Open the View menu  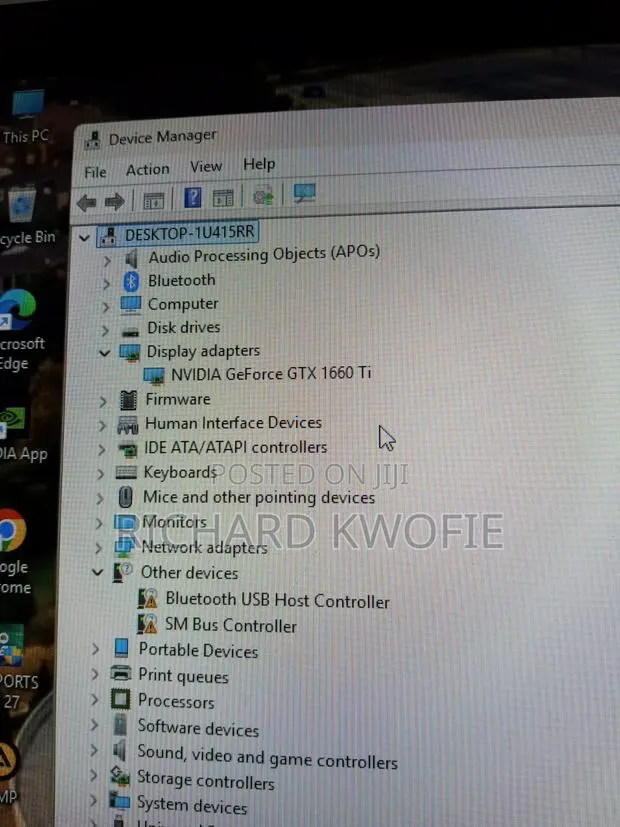tap(206, 167)
